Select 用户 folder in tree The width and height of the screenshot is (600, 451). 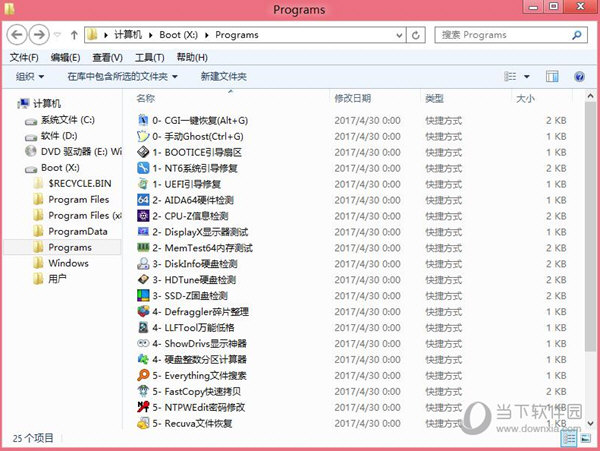[57, 279]
